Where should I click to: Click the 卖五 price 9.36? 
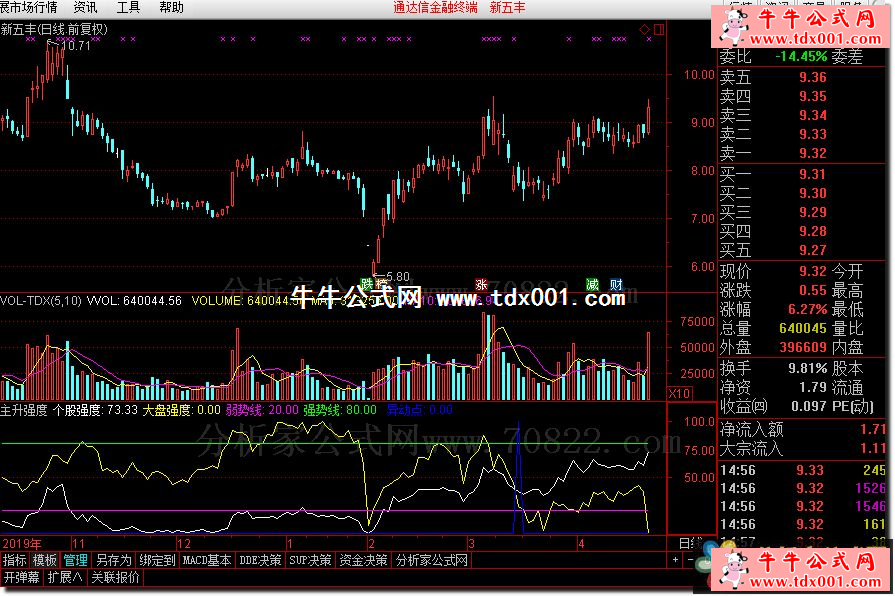(x=813, y=77)
